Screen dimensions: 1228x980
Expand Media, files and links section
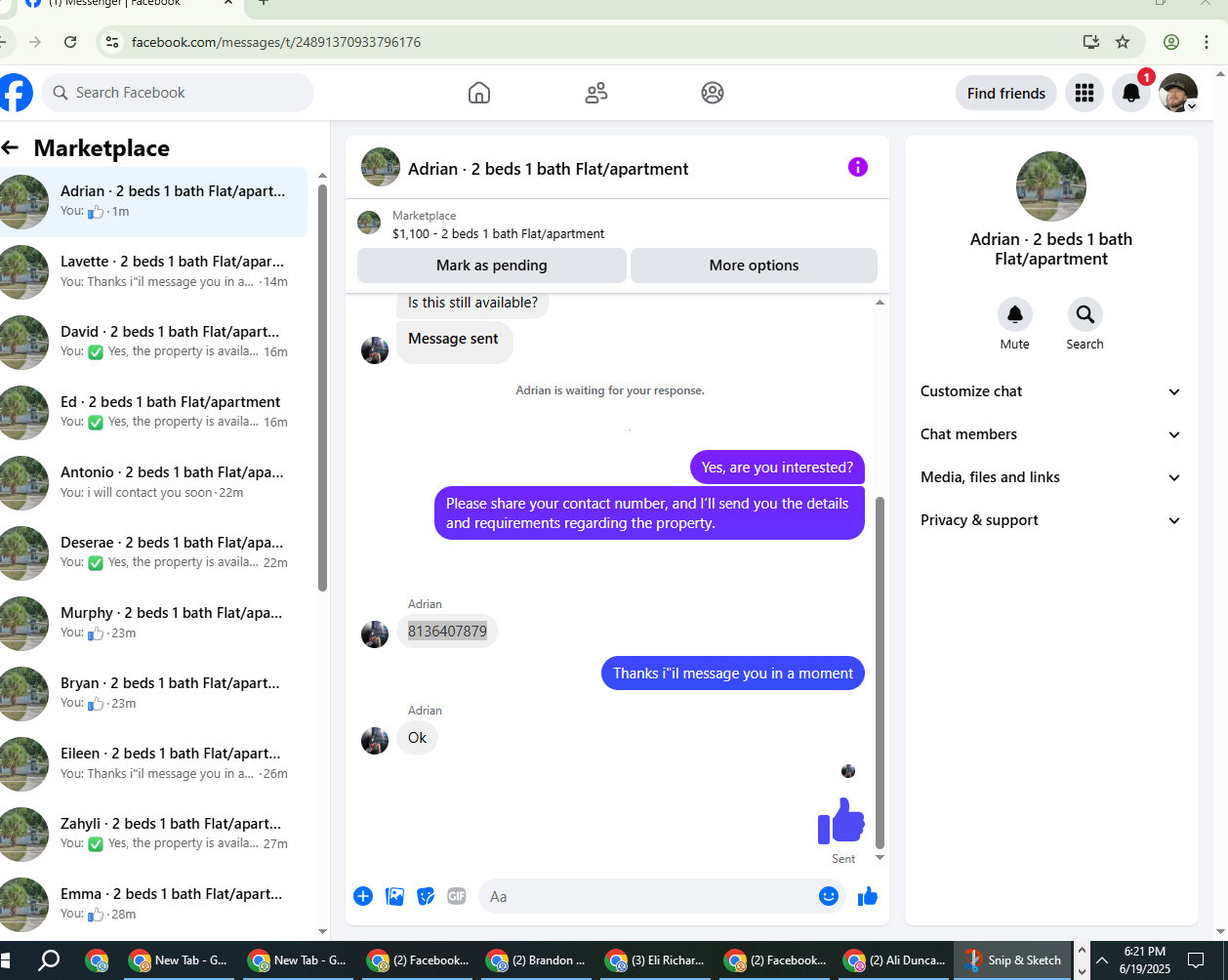(x=1050, y=477)
